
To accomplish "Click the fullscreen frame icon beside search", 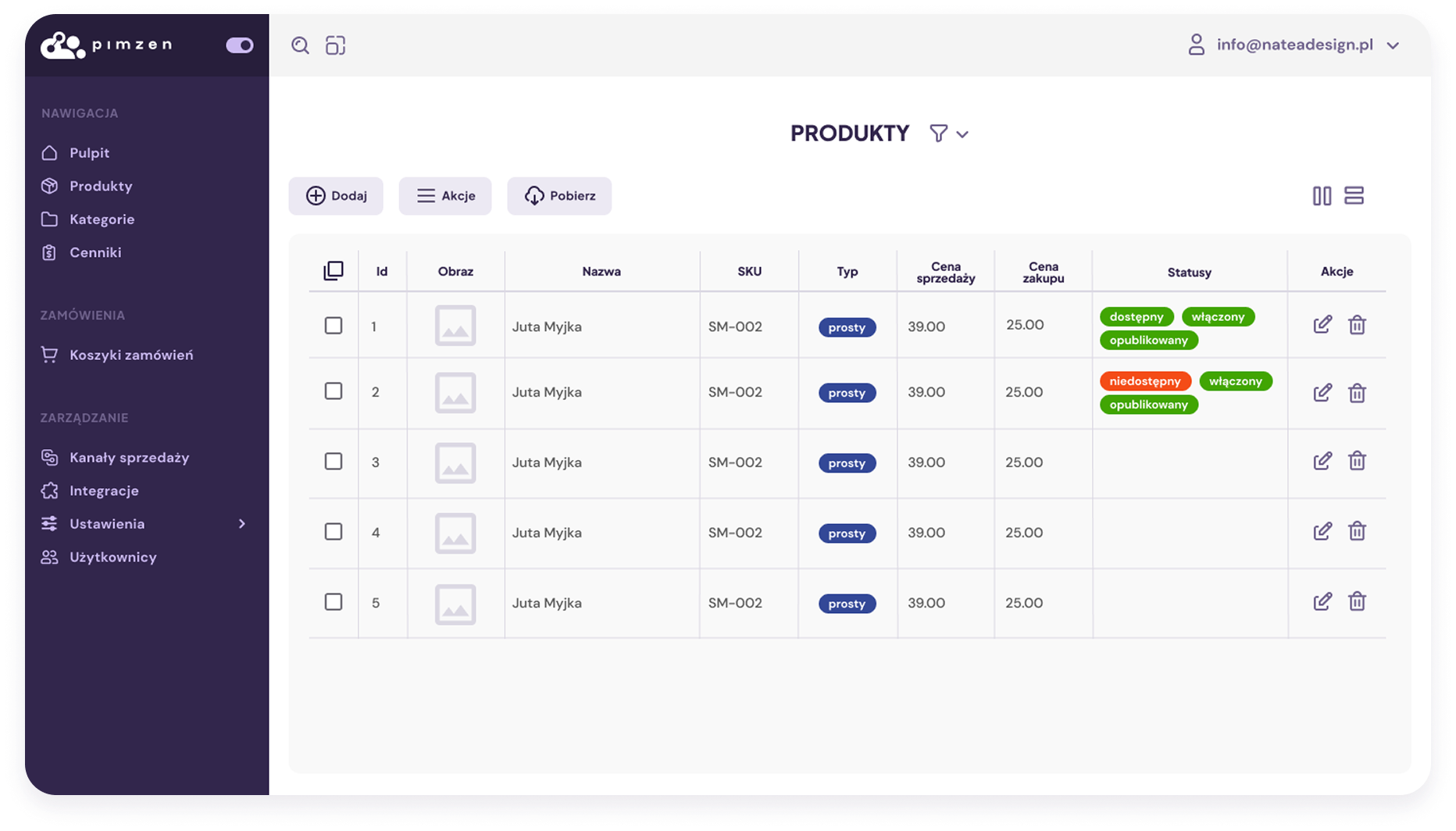I will tap(336, 45).
